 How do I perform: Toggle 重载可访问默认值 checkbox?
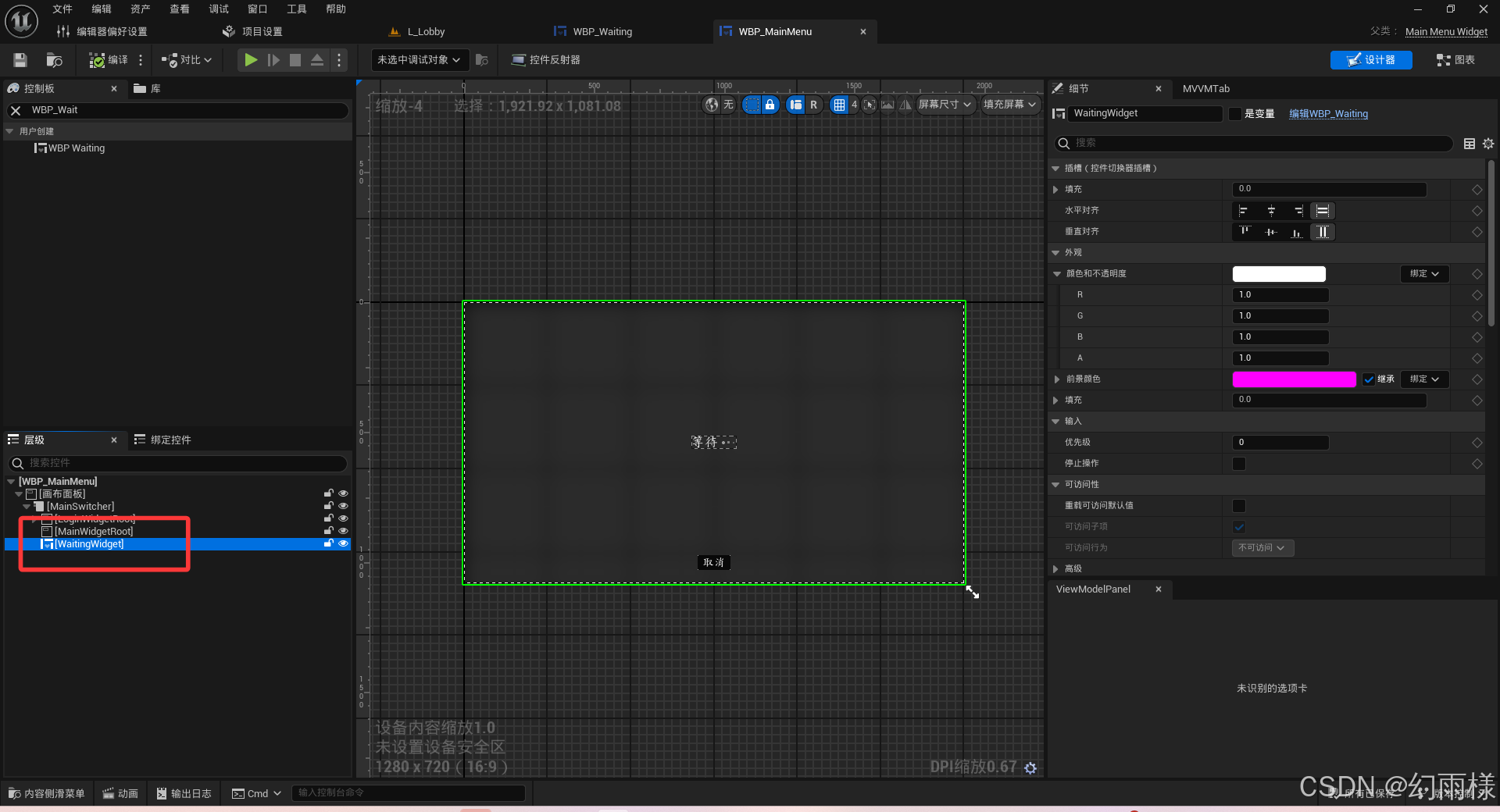click(x=1239, y=506)
